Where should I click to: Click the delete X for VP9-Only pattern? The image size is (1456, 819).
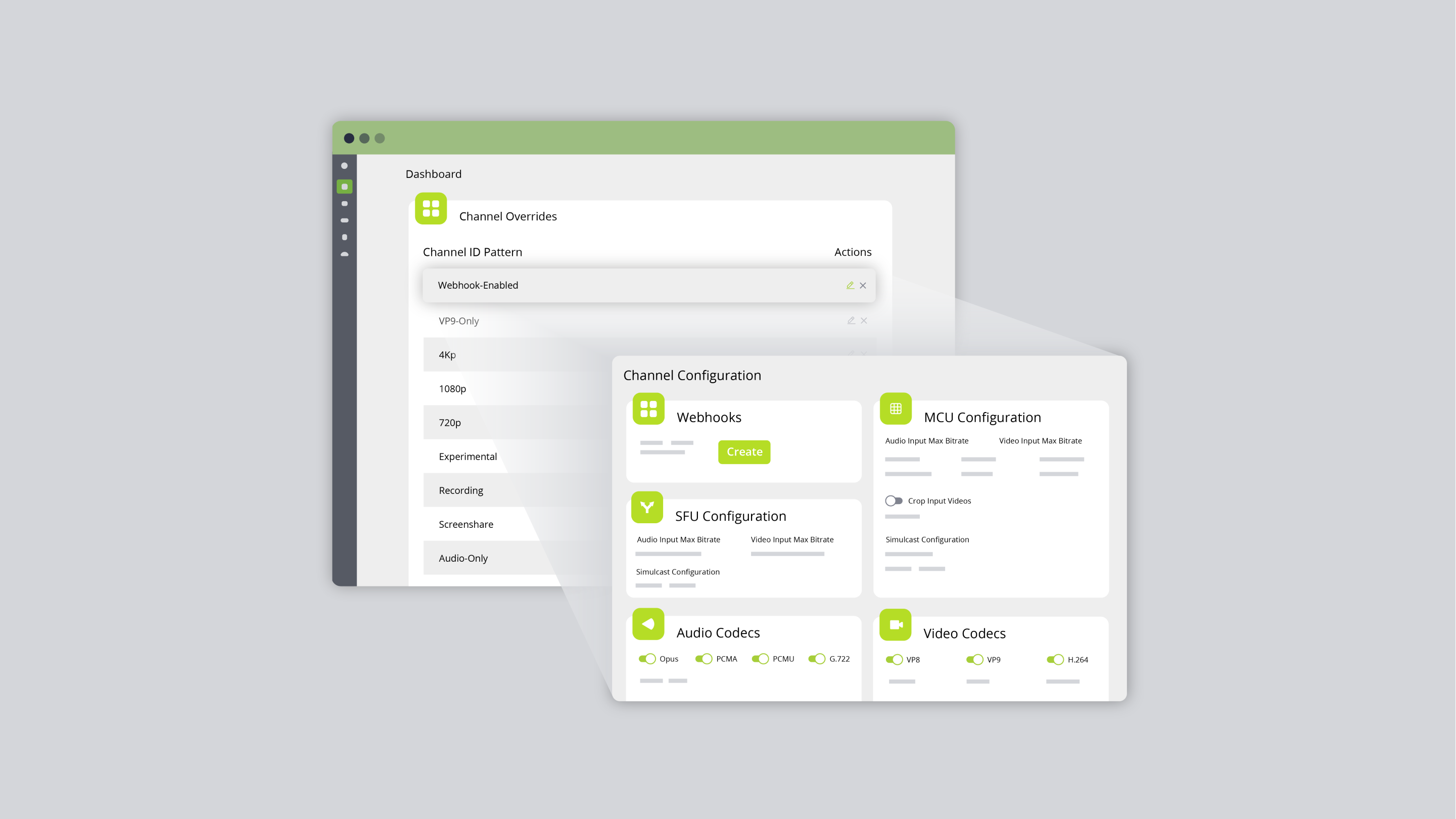click(x=863, y=320)
